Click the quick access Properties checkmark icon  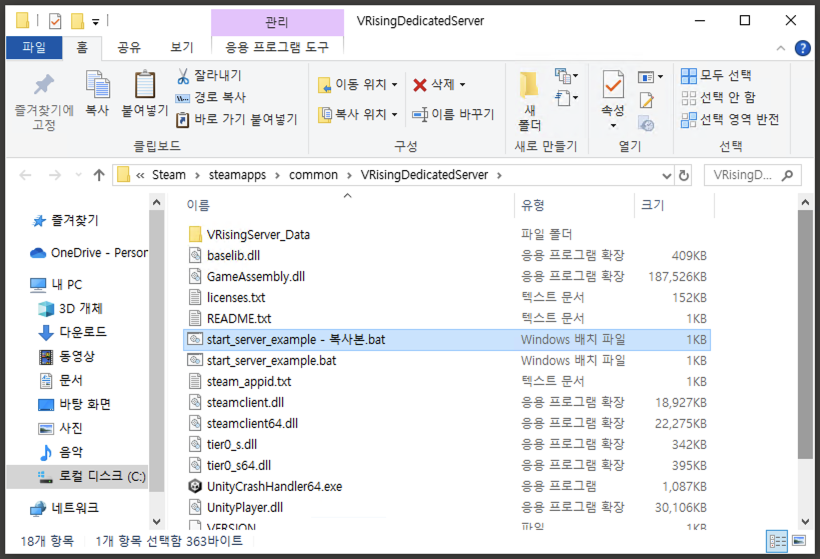(x=55, y=21)
